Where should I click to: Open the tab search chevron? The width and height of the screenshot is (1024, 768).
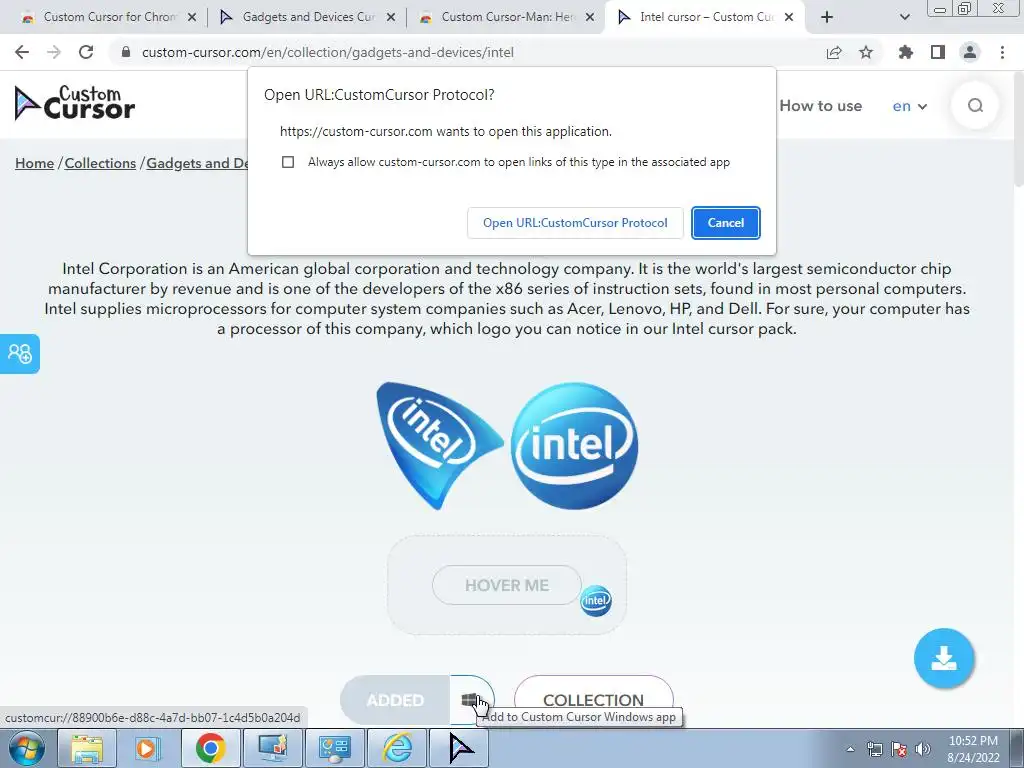(x=904, y=17)
